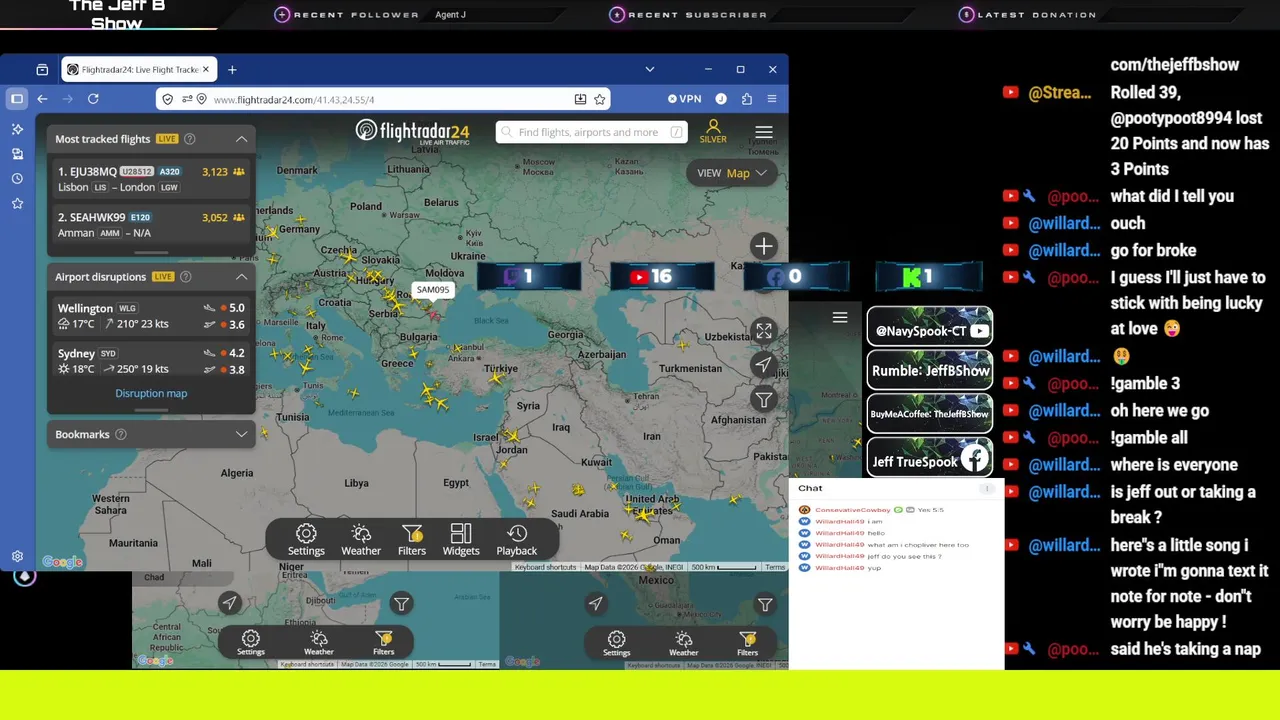
Task: Click the BuyMeACoffee: TheJeffBShow banner
Action: pyautogui.click(x=930, y=414)
